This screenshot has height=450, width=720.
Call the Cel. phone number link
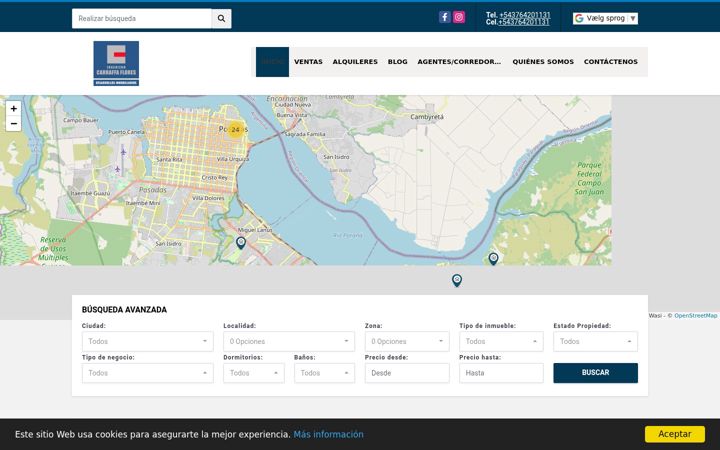click(523, 22)
